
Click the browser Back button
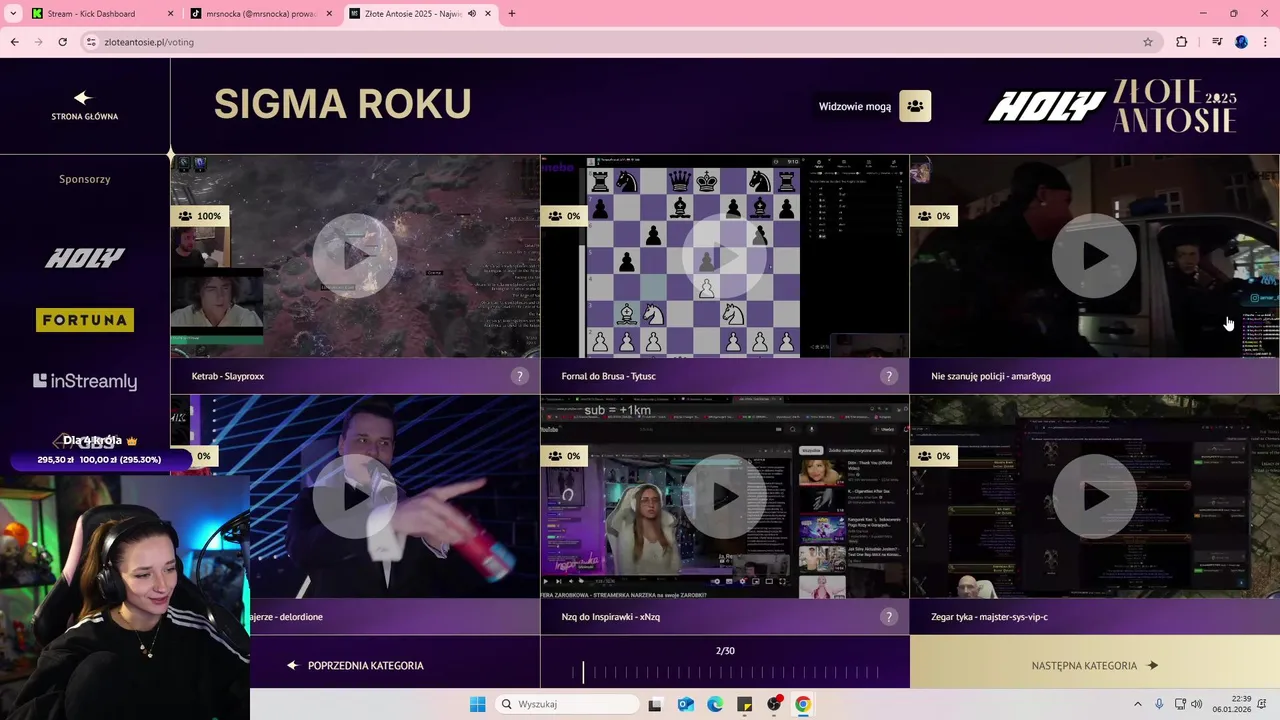tap(14, 42)
